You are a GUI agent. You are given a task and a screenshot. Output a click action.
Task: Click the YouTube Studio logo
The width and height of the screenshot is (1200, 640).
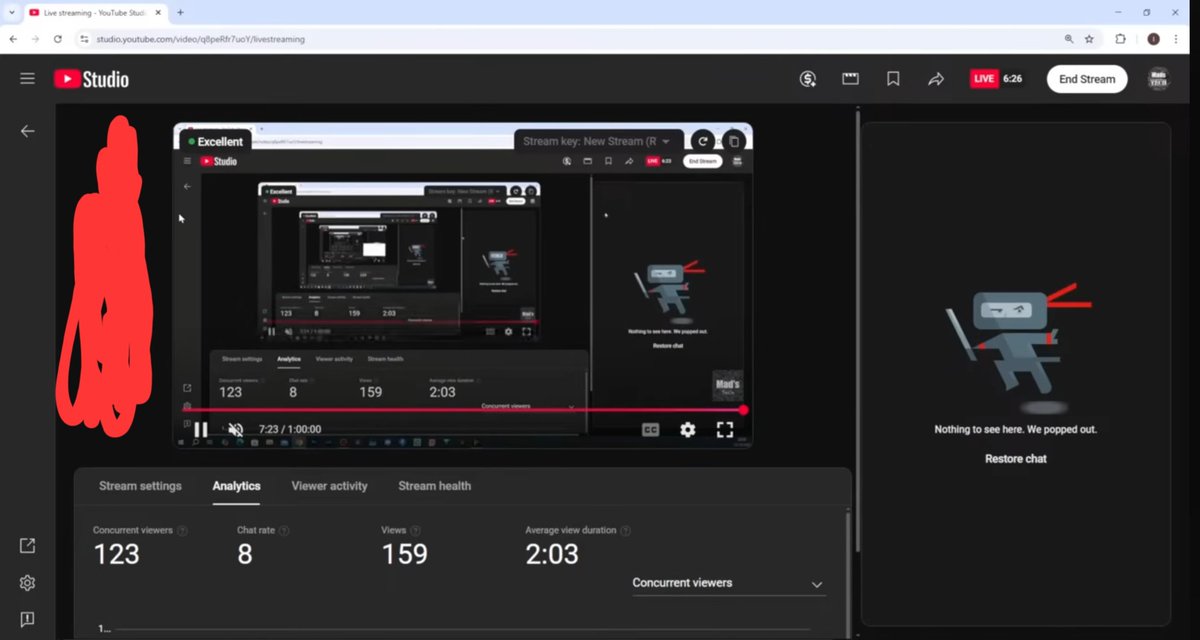click(91, 79)
